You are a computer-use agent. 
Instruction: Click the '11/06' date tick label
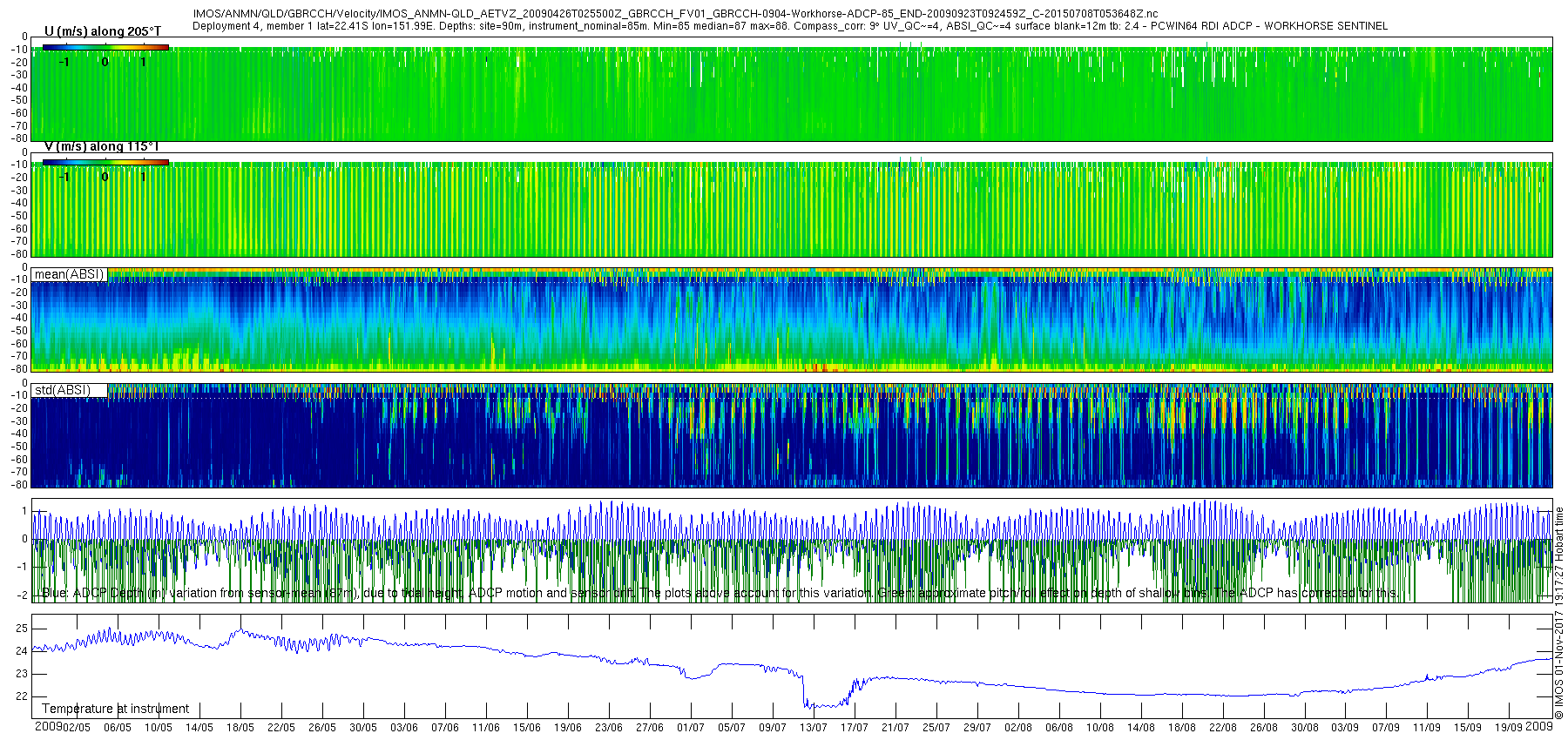point(486,728)
